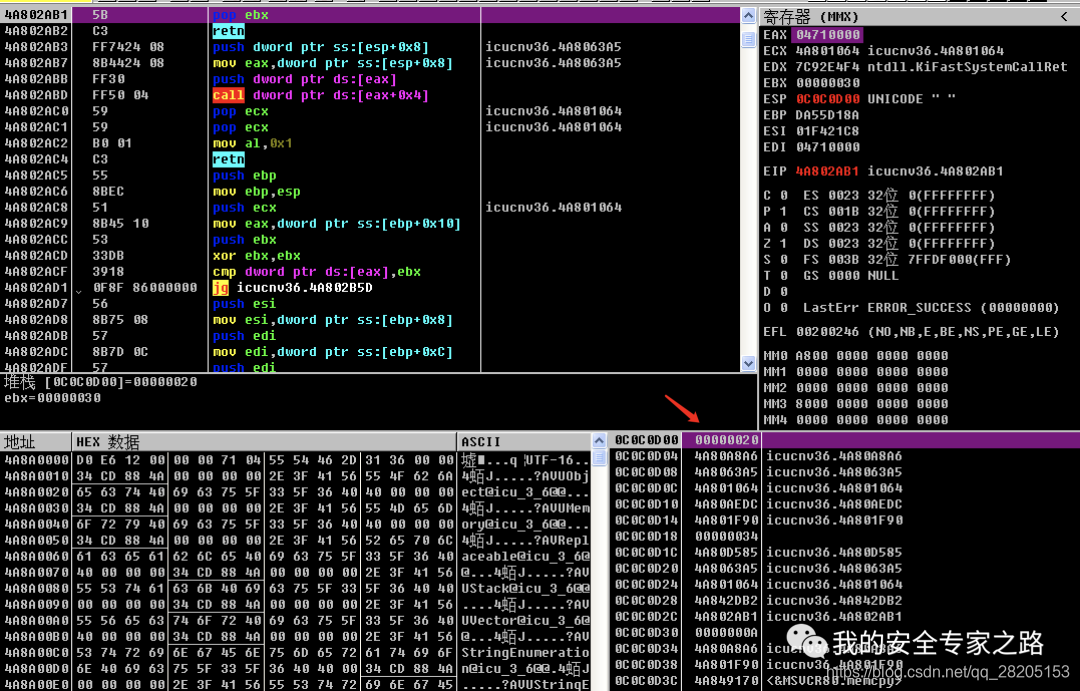Click the EFL value 00200246
The image size is (1080, 691).
tap(828, 331)
